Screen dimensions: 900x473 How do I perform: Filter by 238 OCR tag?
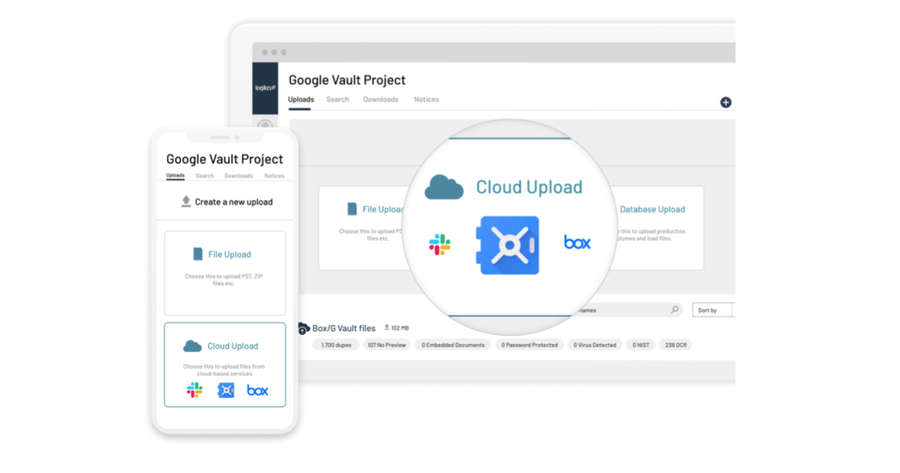676,345
